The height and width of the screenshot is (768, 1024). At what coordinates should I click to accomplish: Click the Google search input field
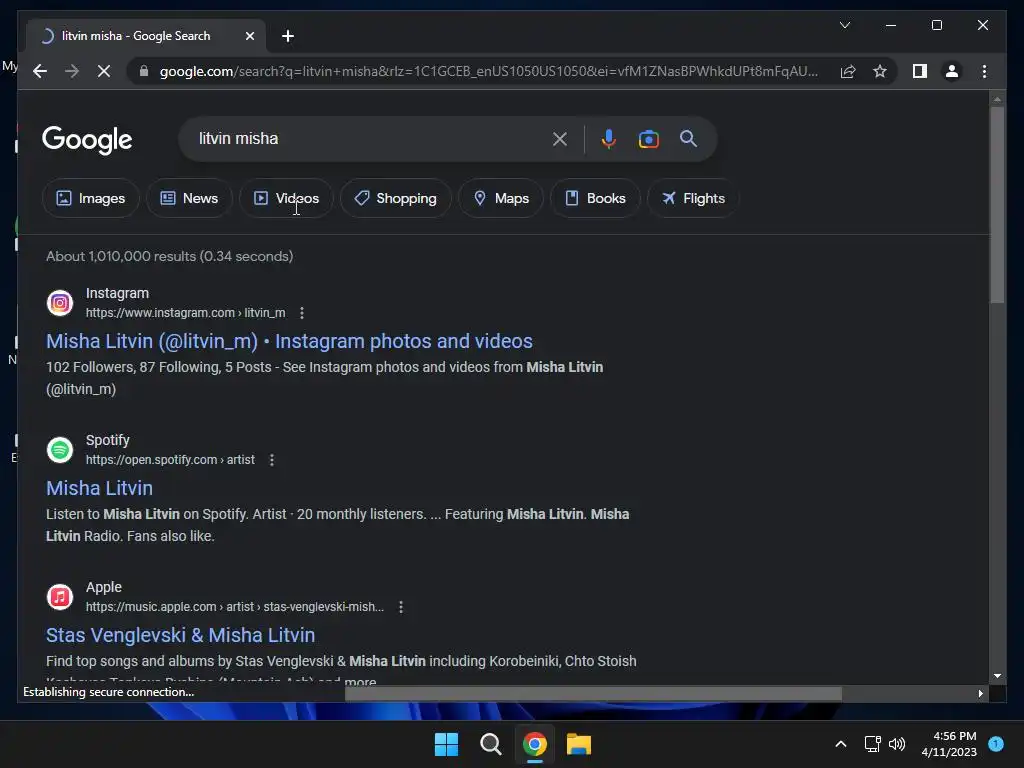tap(369, 138)
